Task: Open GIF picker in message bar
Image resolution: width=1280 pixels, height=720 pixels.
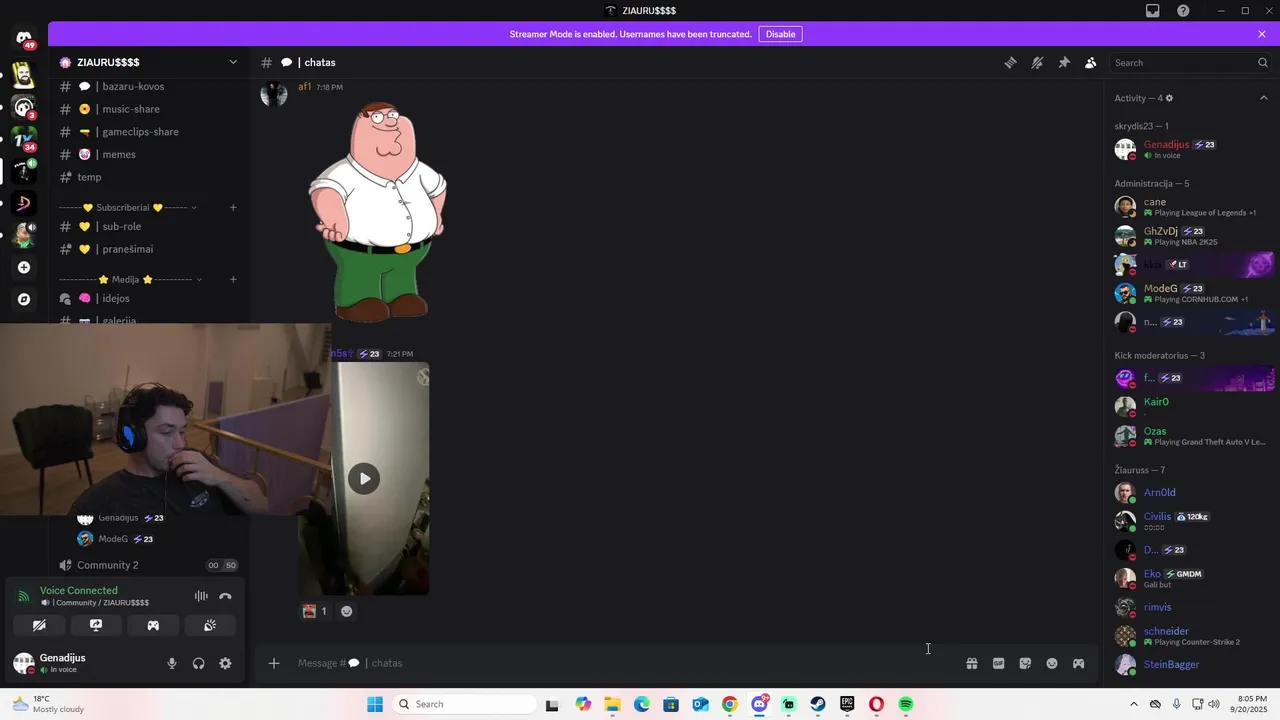Action: [x=998, y=663]
